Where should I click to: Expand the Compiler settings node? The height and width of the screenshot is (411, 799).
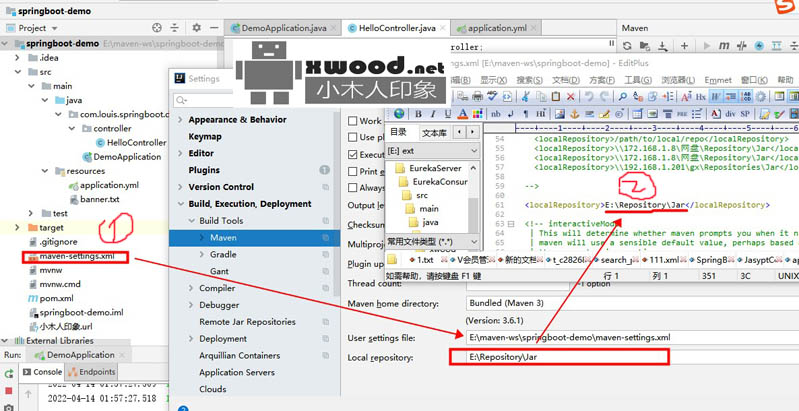pyautogui.click(x=191, y=288)
